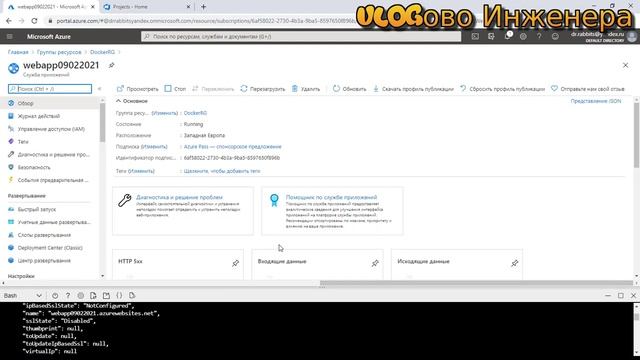Open Cloud Shell settings gear
Viewport: 640px width, 360px height.
tap(80, 296)
